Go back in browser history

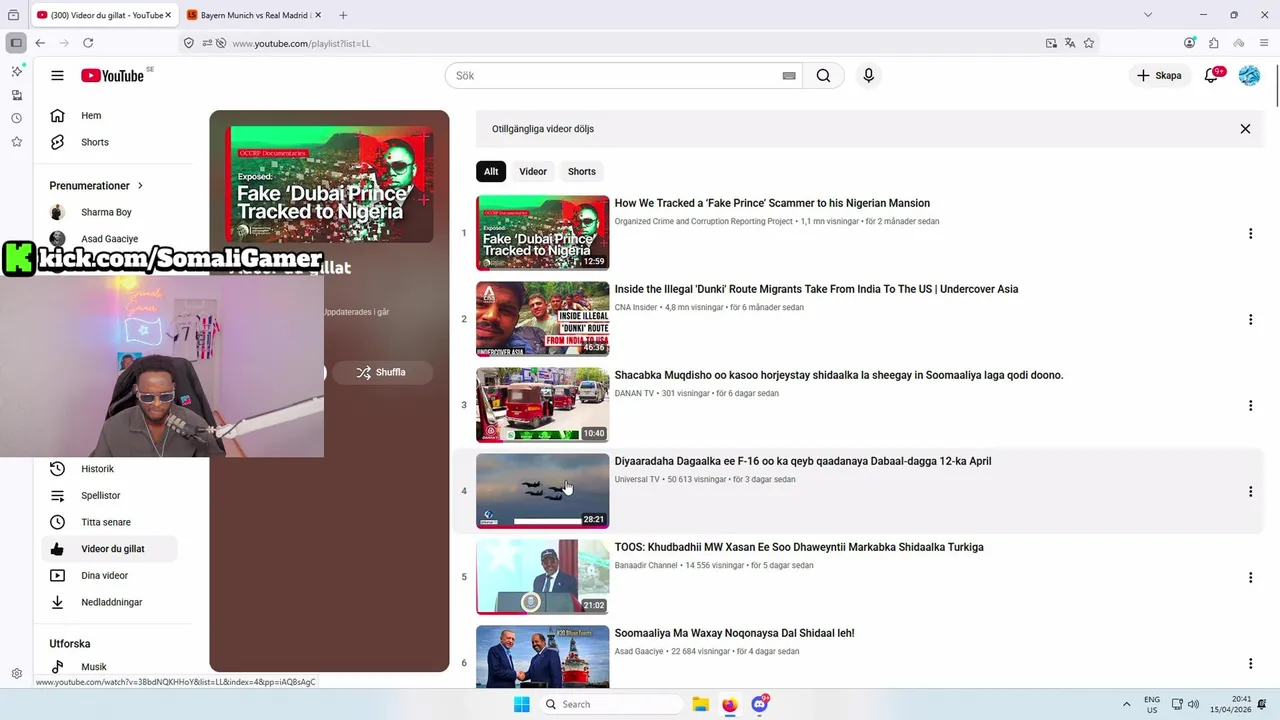tap(40, 43)
